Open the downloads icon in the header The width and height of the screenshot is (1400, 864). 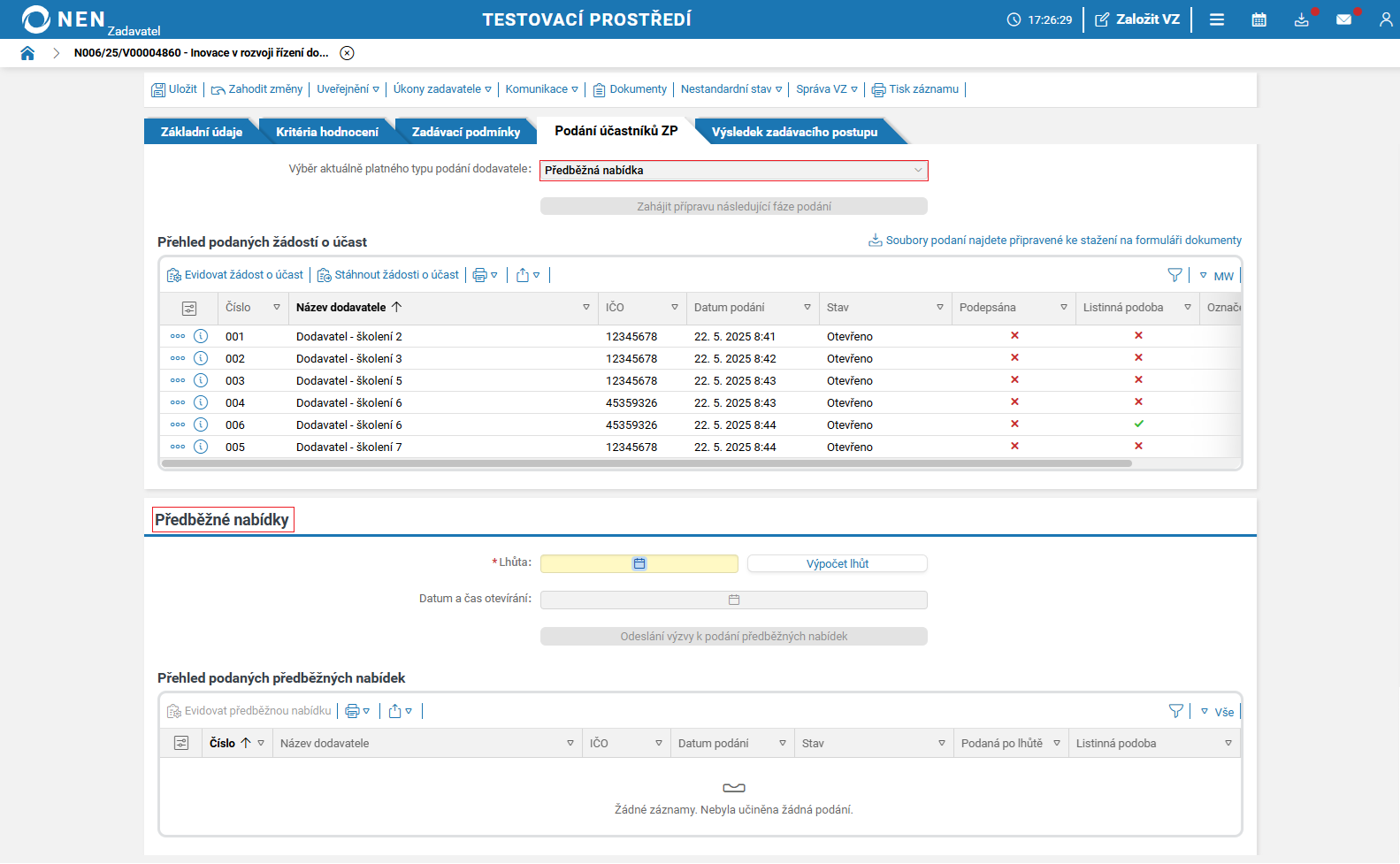tap(1302, 19)
